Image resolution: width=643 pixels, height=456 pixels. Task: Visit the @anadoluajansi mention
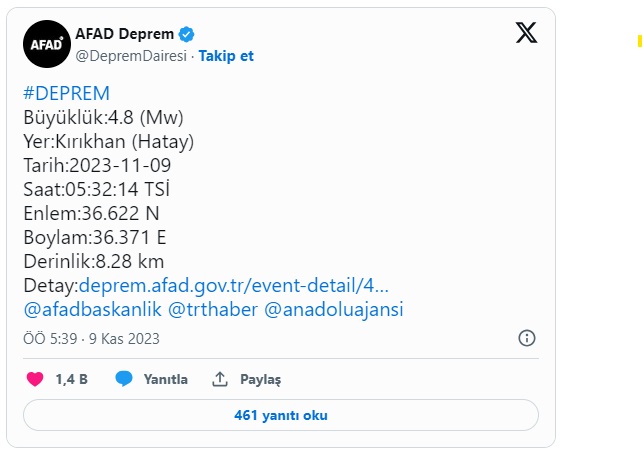pos(333,310)
